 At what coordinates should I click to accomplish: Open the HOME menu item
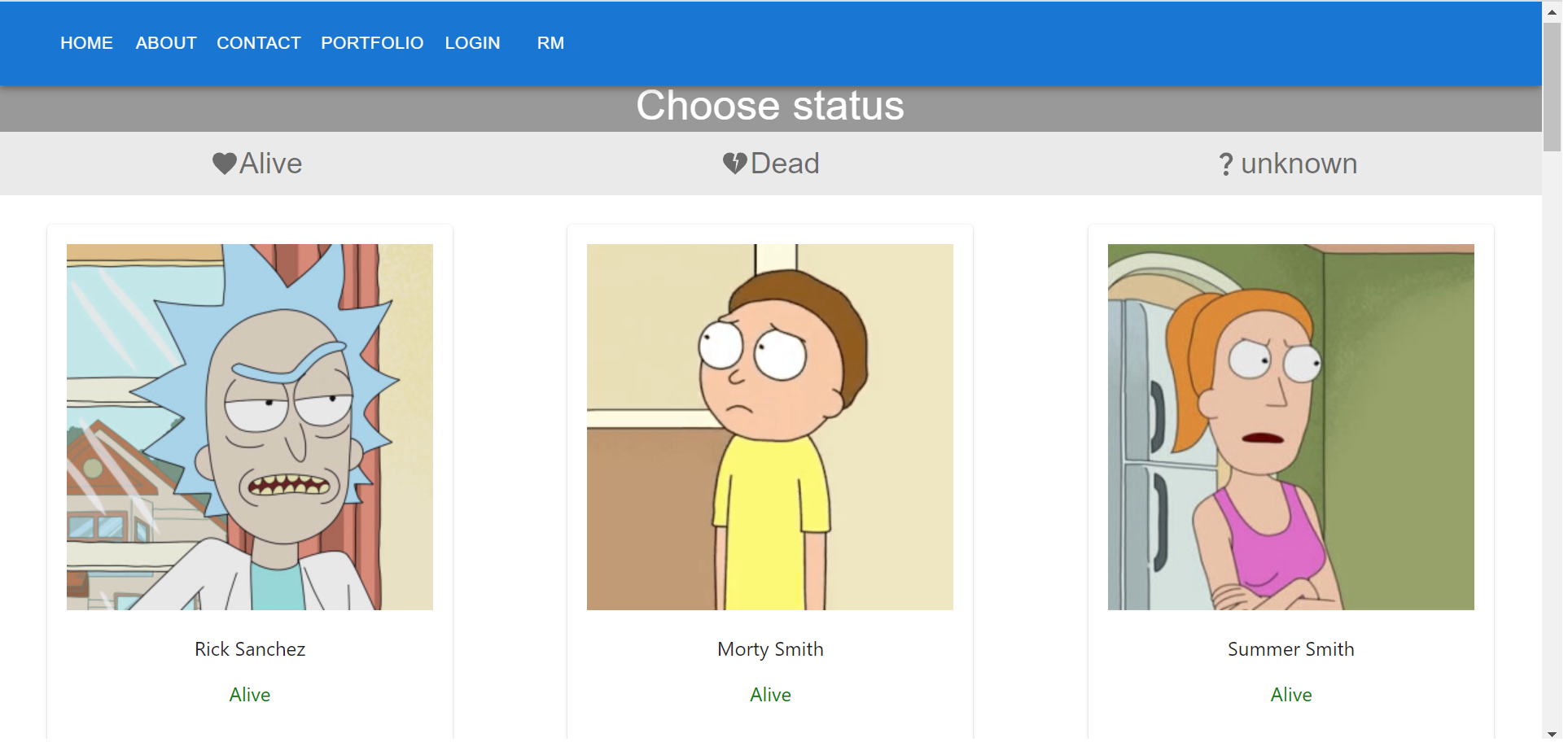pyautogui.click(x=86, y=43)
